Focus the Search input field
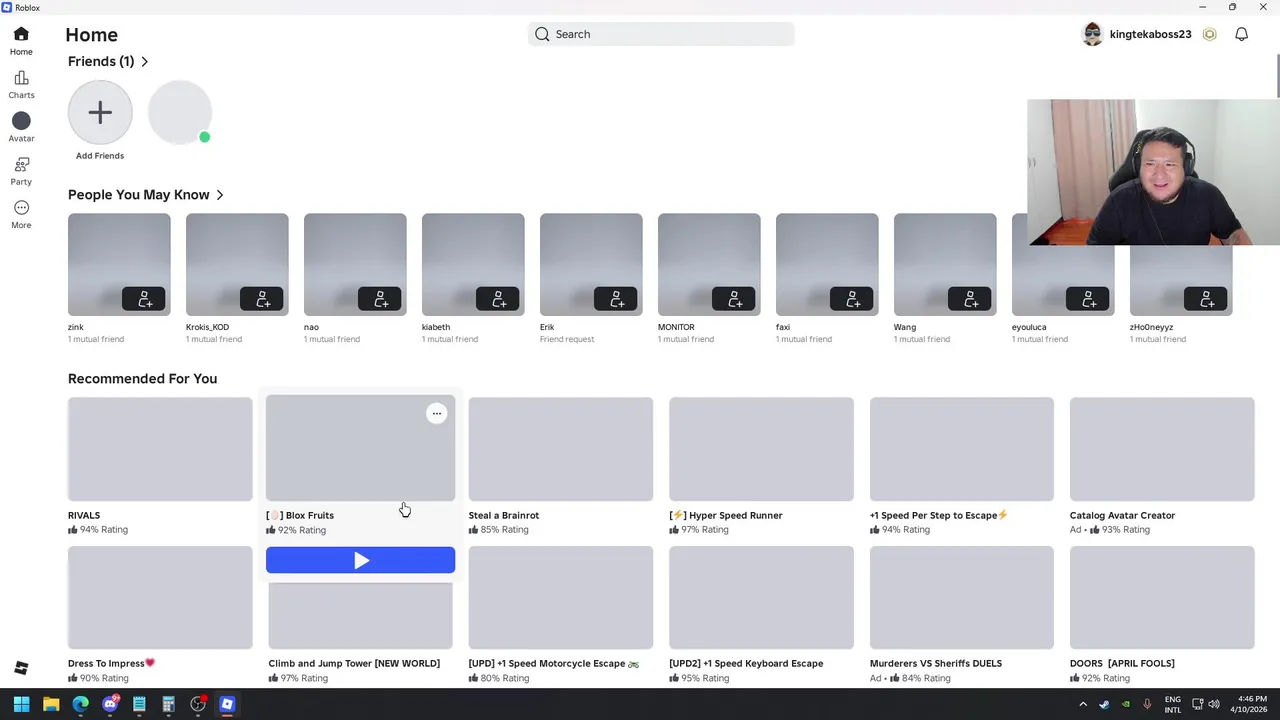Viewport: 1280px width, 720px height. click(x=661, y=34)
